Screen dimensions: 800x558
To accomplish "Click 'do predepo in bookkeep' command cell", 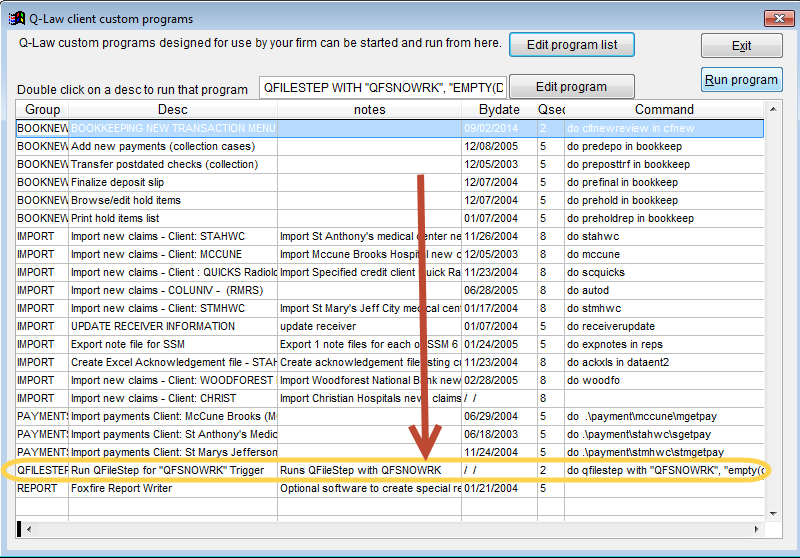I will tap(664, 146).
